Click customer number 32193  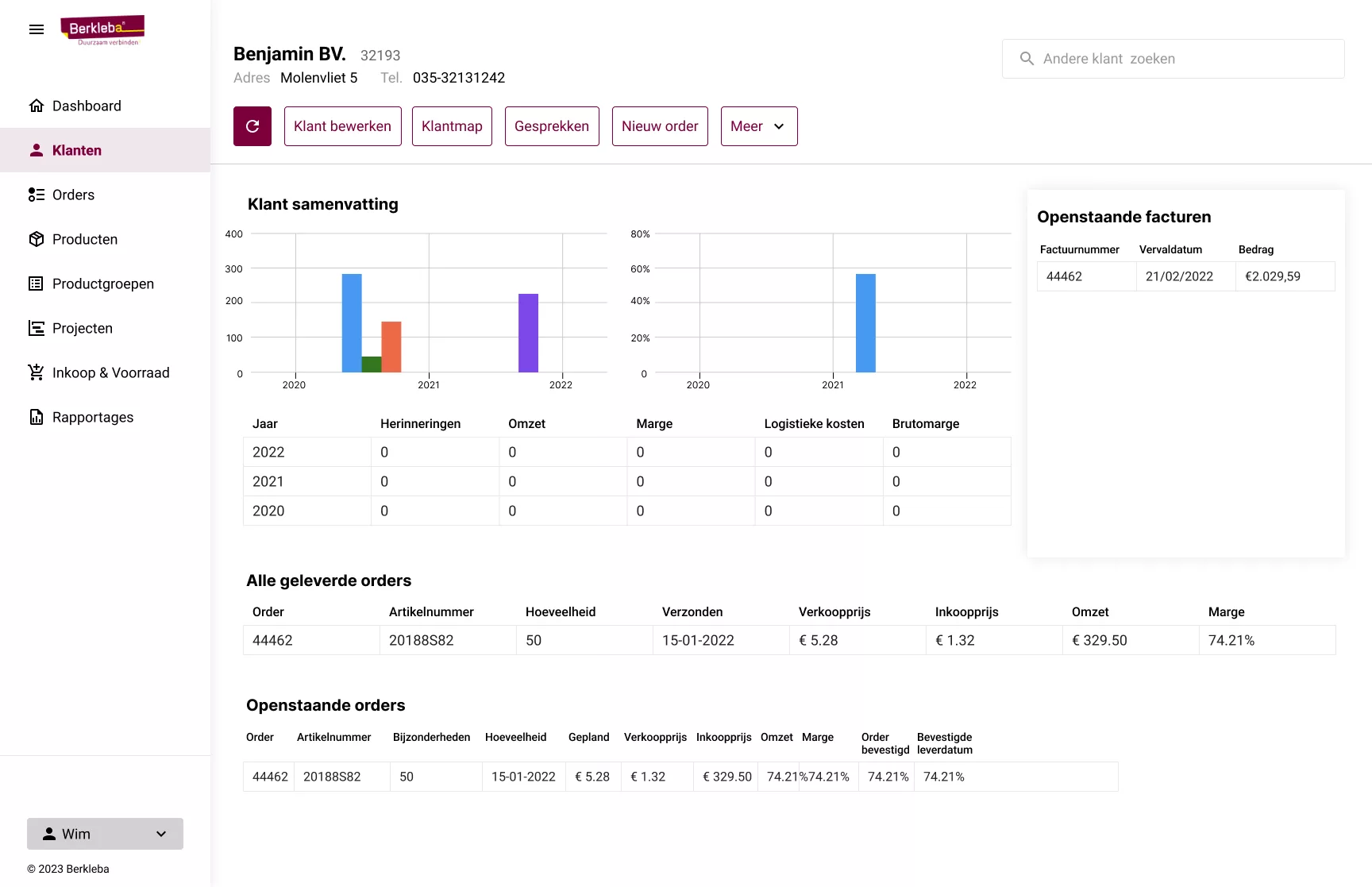[380, 56]
